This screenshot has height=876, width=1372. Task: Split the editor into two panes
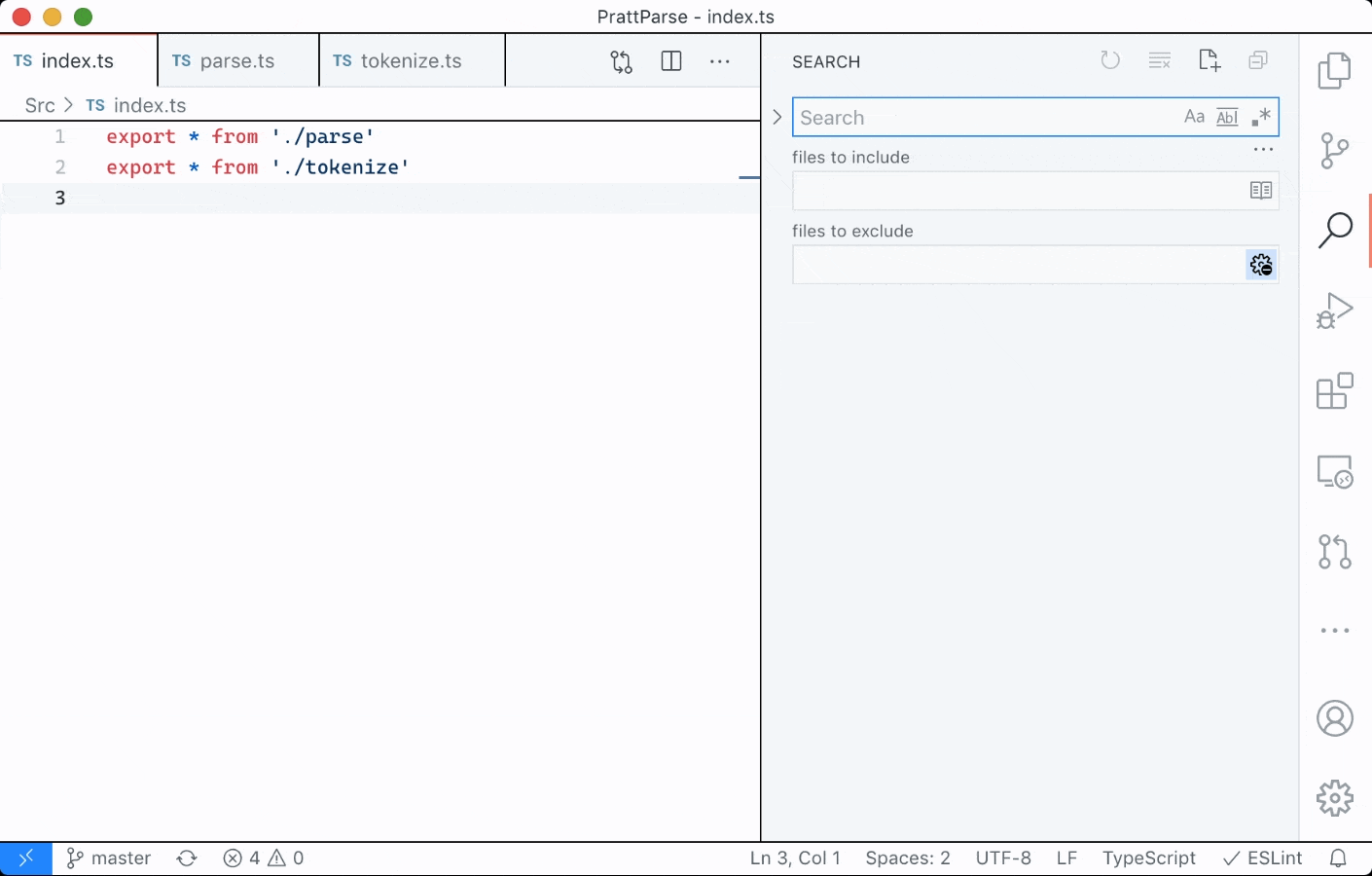click(x=670, y=61)
